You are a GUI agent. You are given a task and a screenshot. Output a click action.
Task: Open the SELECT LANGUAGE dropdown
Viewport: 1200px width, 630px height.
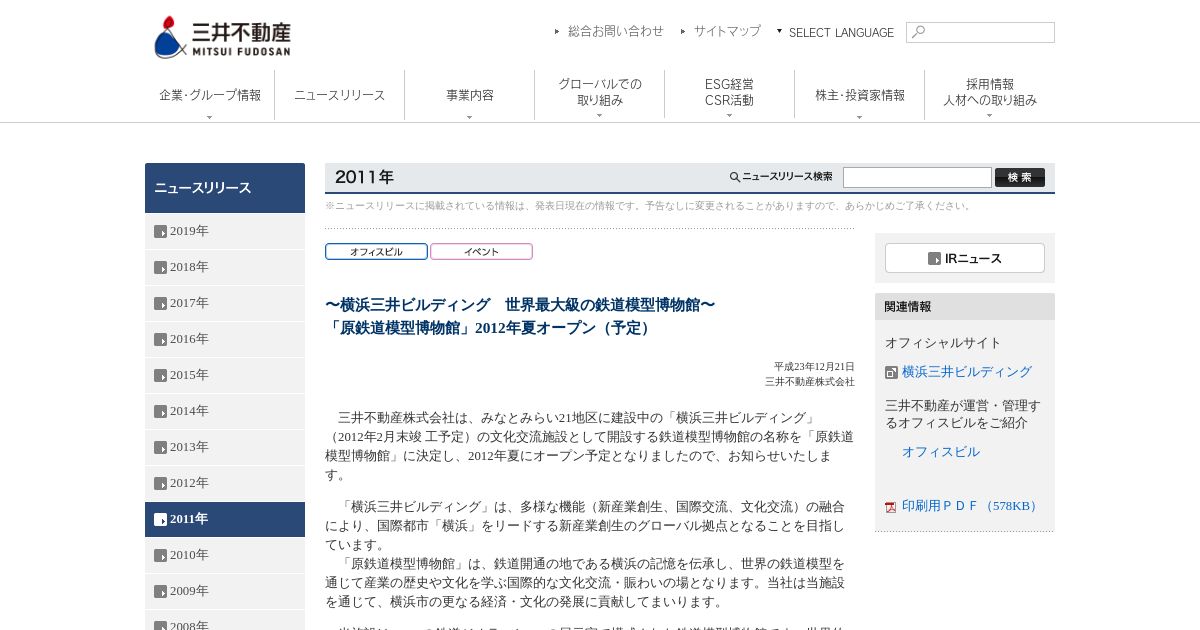tap(836, 32)
